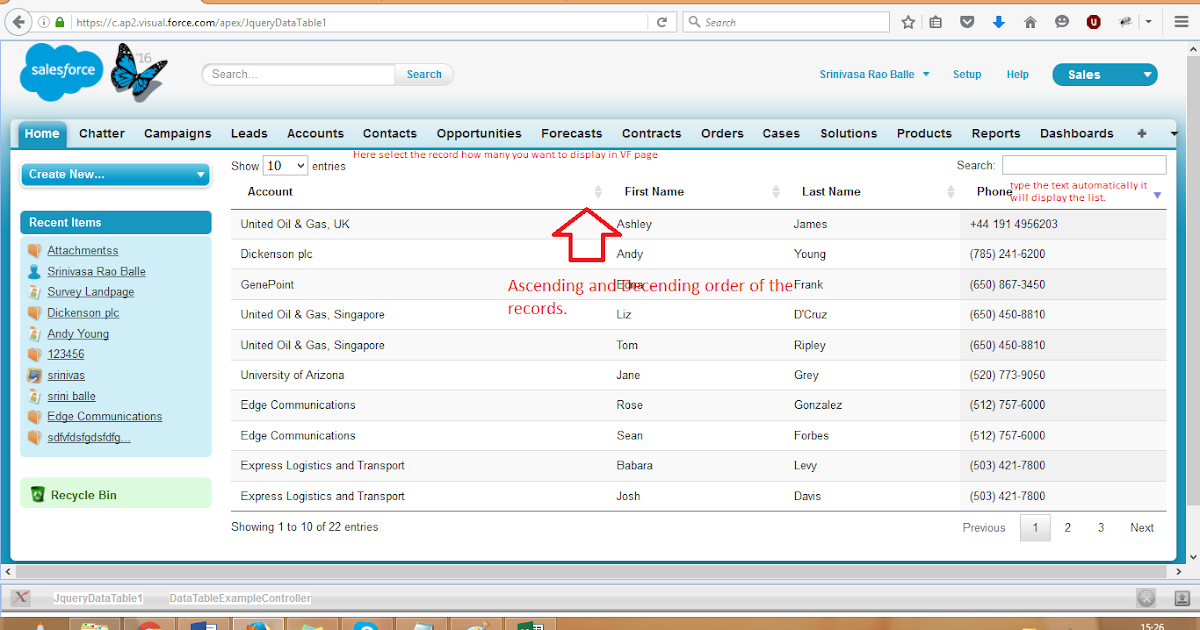Click the Salesforce cloud logo
Image resolution: width=1200 pixels, height=630 pixels.
pos(61,71)
